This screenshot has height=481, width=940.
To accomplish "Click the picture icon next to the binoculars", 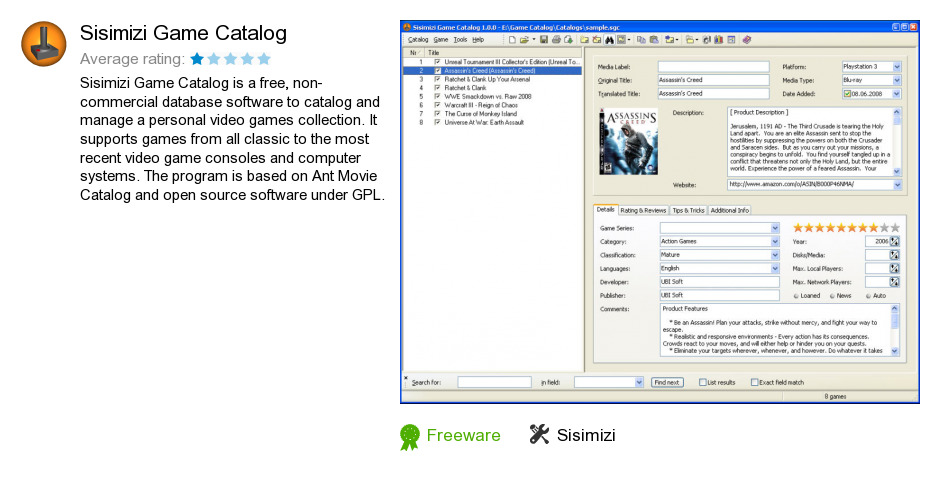I will click(622, 40).
